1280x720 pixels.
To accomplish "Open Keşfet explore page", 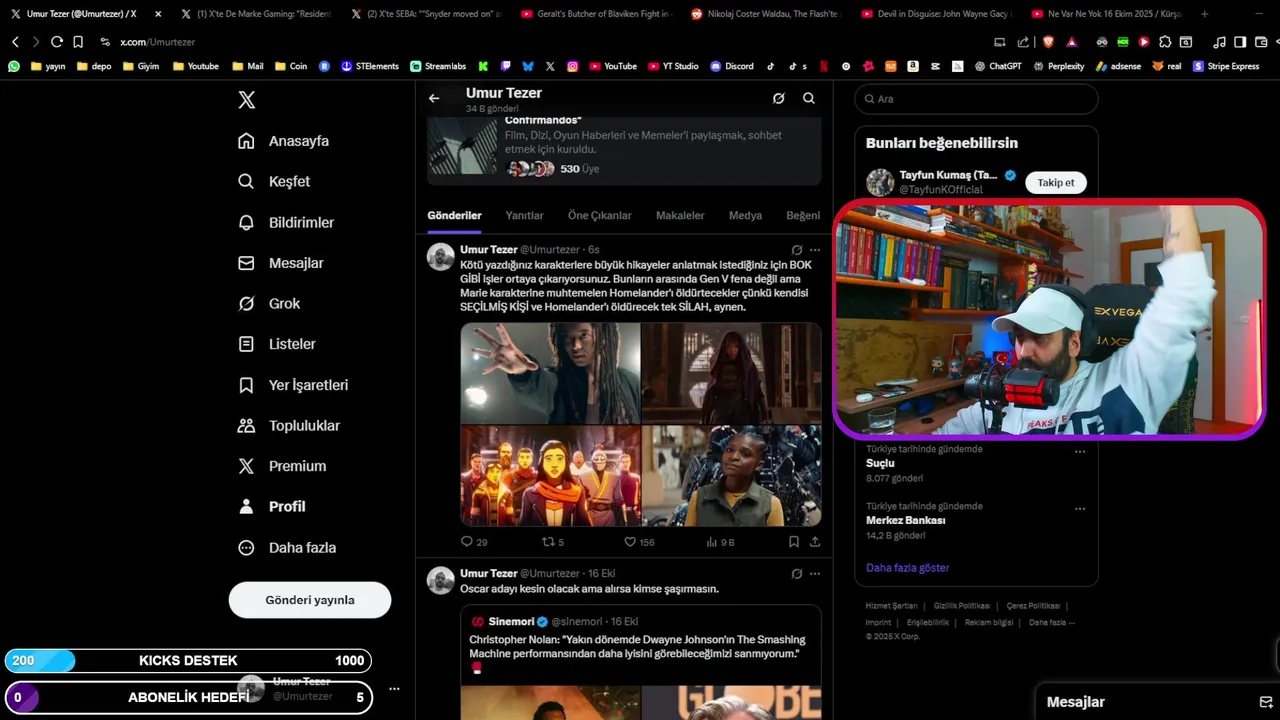I will click(x=274, y=181).
